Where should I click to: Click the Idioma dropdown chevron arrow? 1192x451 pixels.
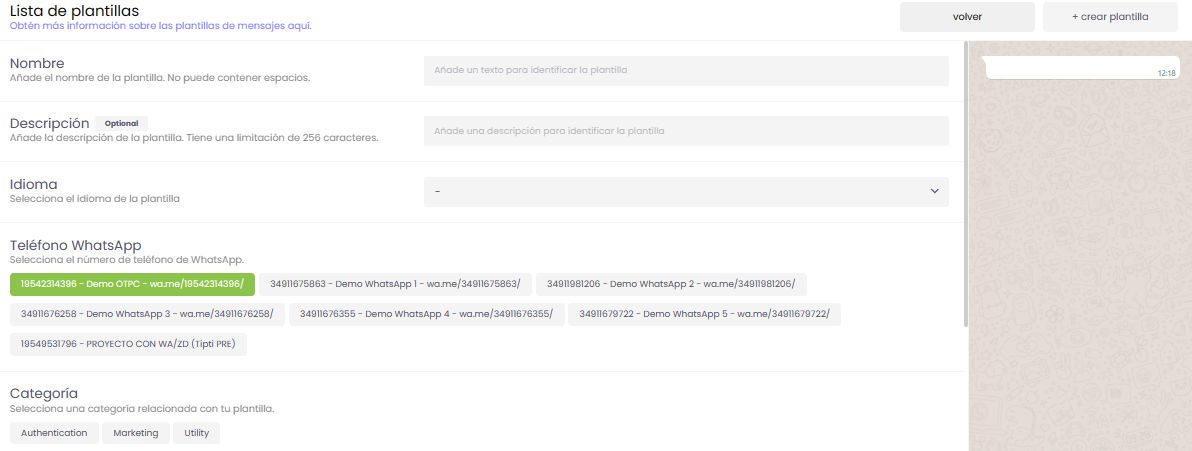pyautogui.click(x=934, y=192)
